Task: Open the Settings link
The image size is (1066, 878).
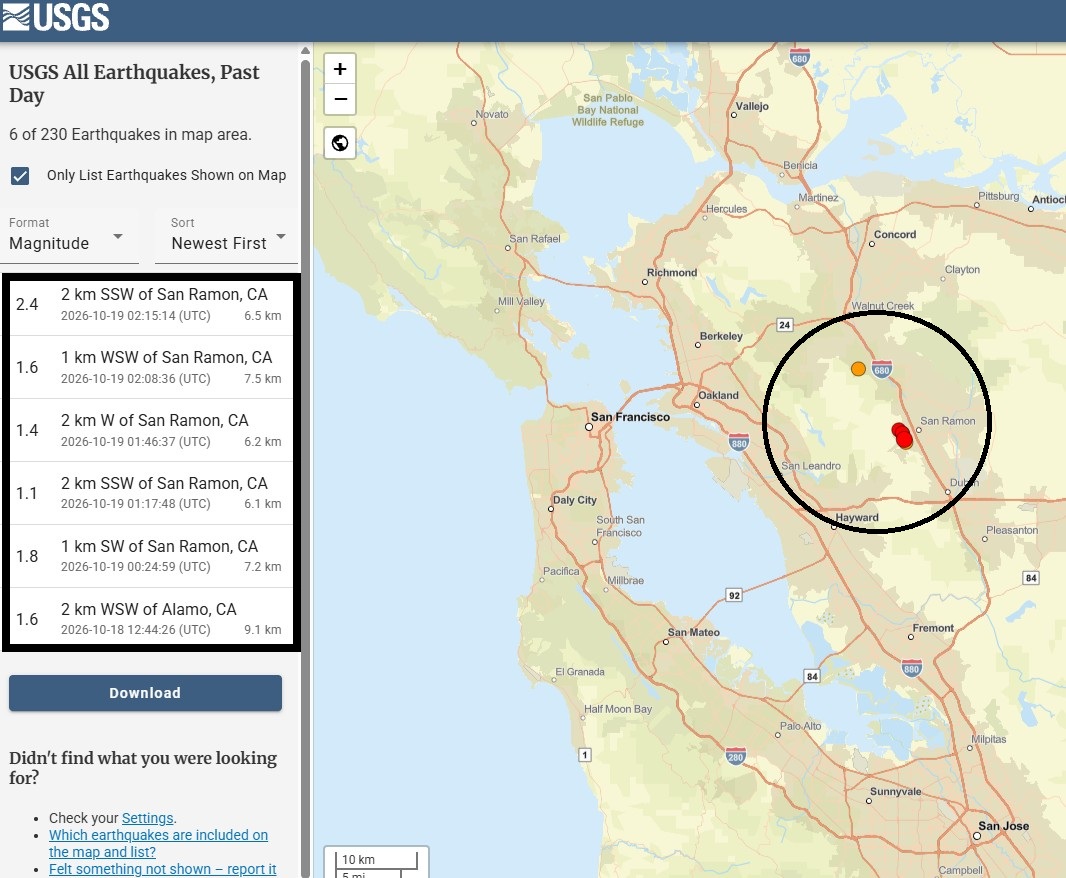Action: pos(148,818)
